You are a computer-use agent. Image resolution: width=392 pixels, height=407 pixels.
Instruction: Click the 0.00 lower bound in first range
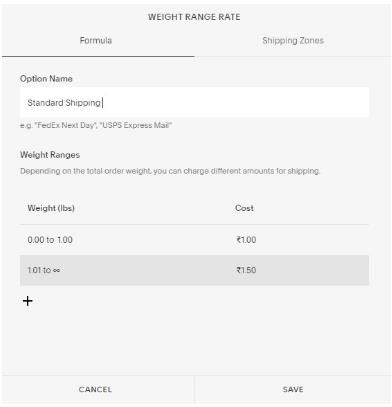[x=36, y=240]
